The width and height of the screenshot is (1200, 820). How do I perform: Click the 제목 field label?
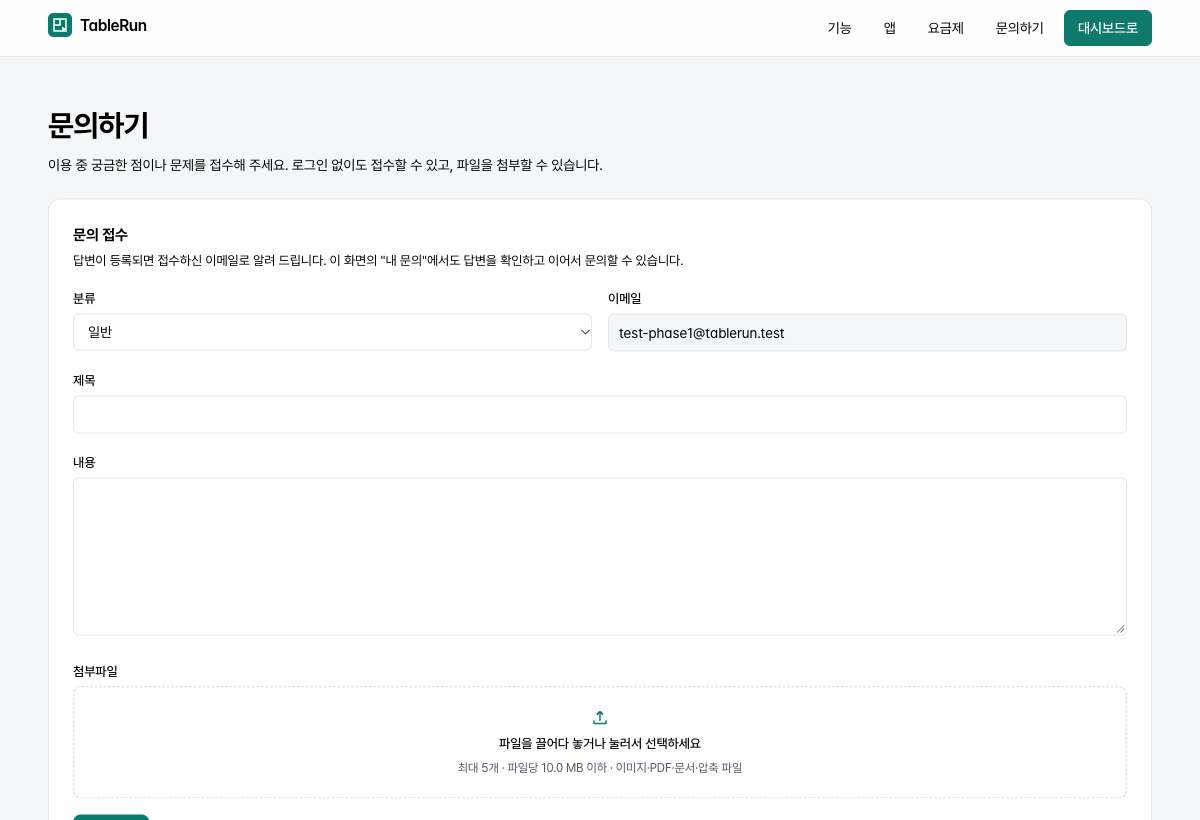pos(84,380)
